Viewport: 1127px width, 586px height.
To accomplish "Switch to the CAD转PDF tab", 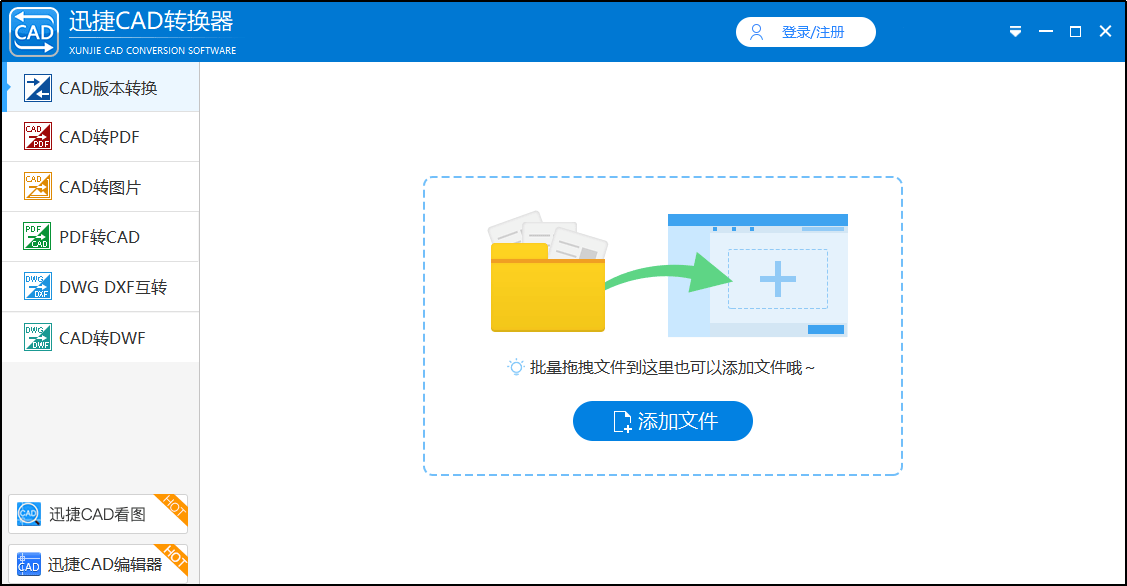I will pos(100,136).
